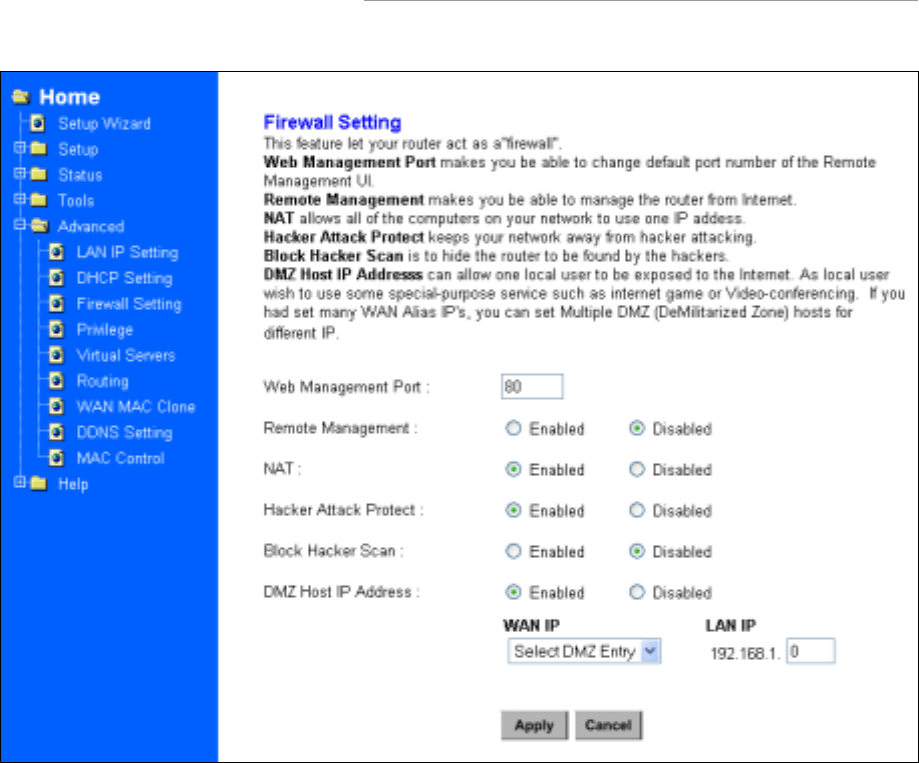The width and height of the screenshot is (919, 763).
Task: Open the Home link
Action: [70, 97]
